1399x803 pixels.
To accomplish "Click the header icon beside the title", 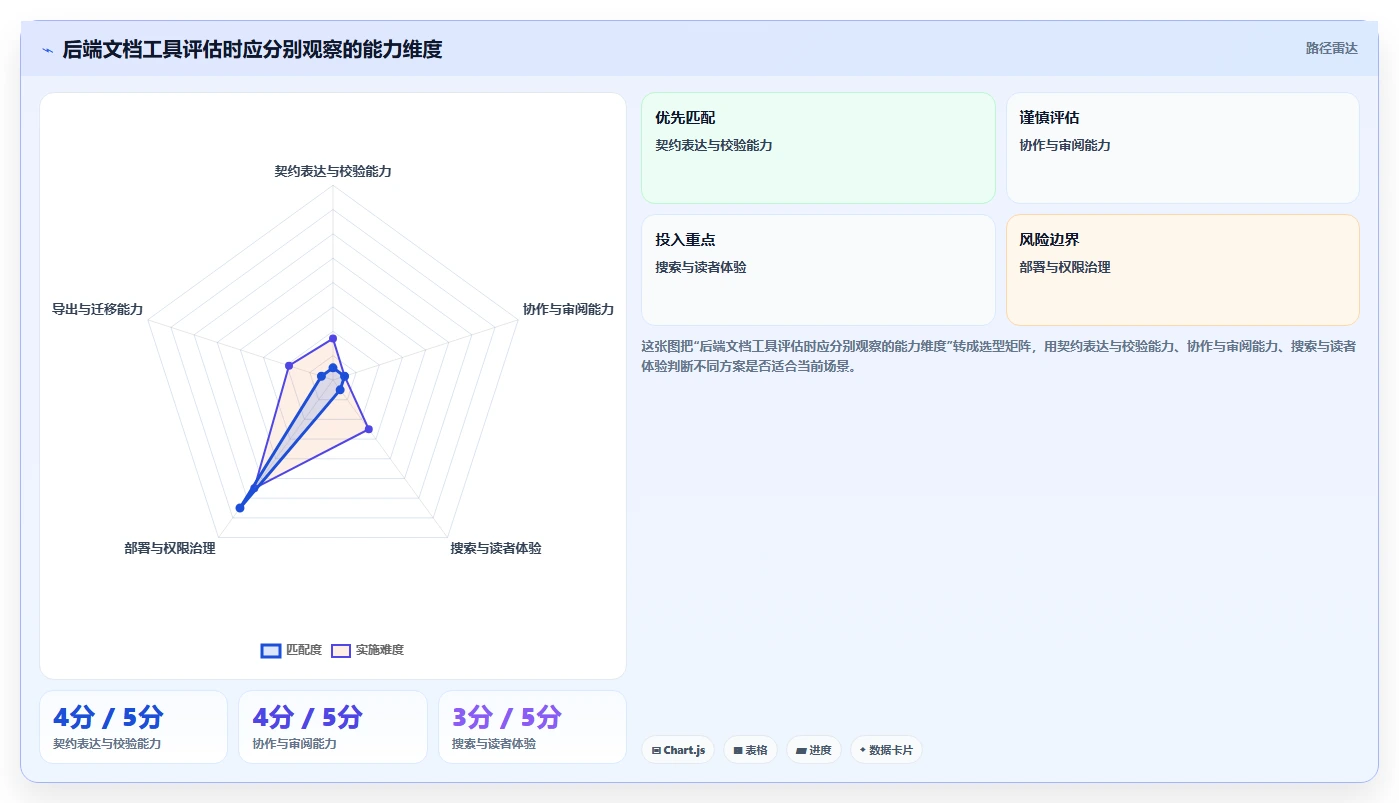I will point(47,50).
